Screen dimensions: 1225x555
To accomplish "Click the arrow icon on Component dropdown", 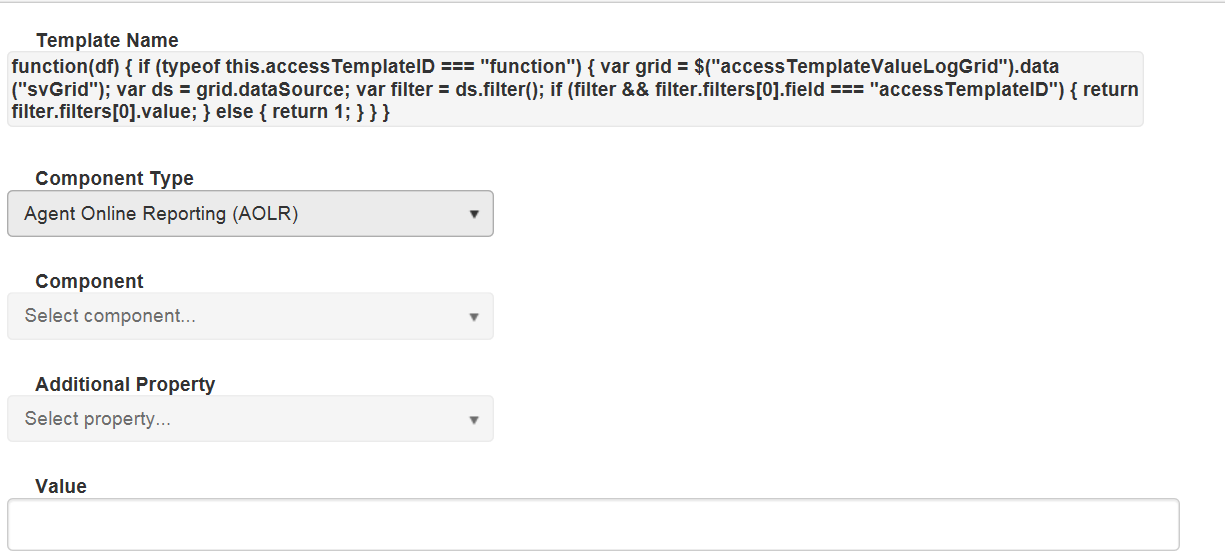I will 474,317.
